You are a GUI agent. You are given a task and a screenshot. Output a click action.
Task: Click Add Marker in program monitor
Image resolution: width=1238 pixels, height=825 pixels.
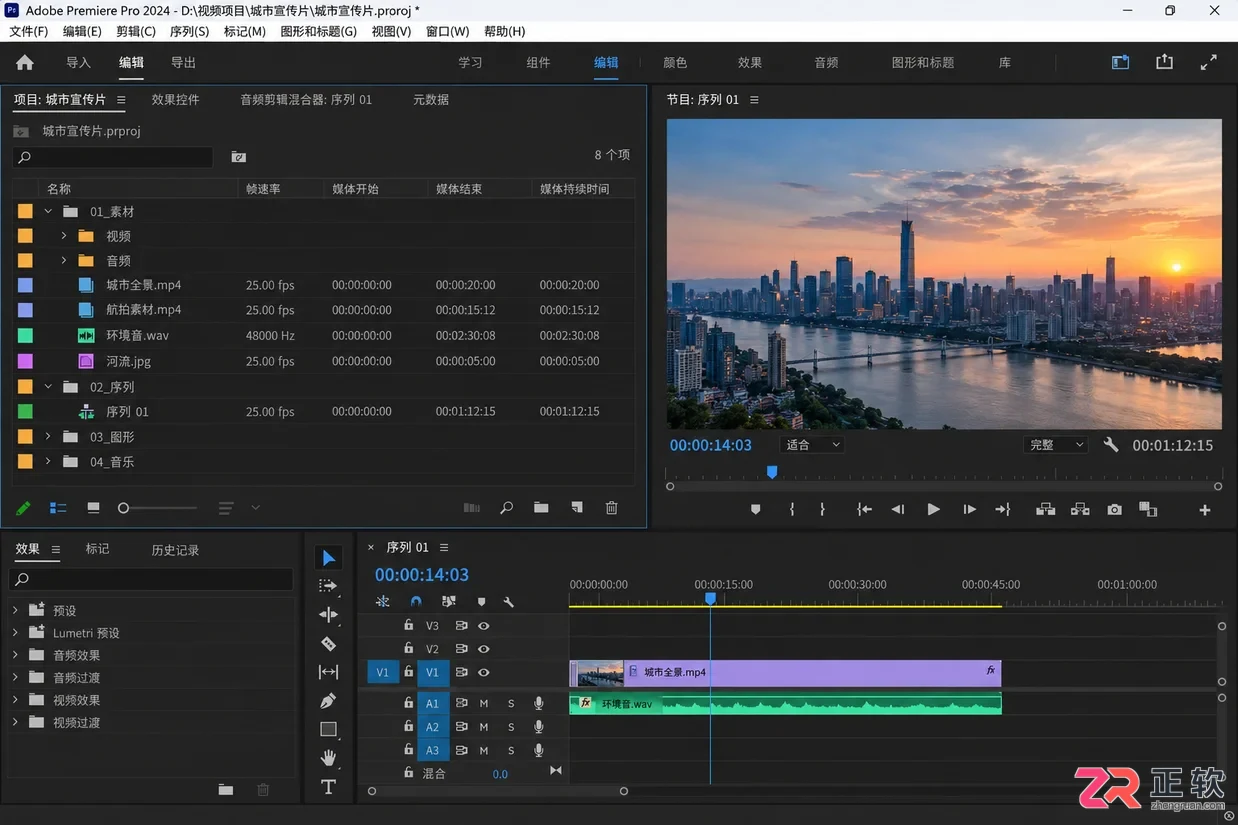pos(755,509)
